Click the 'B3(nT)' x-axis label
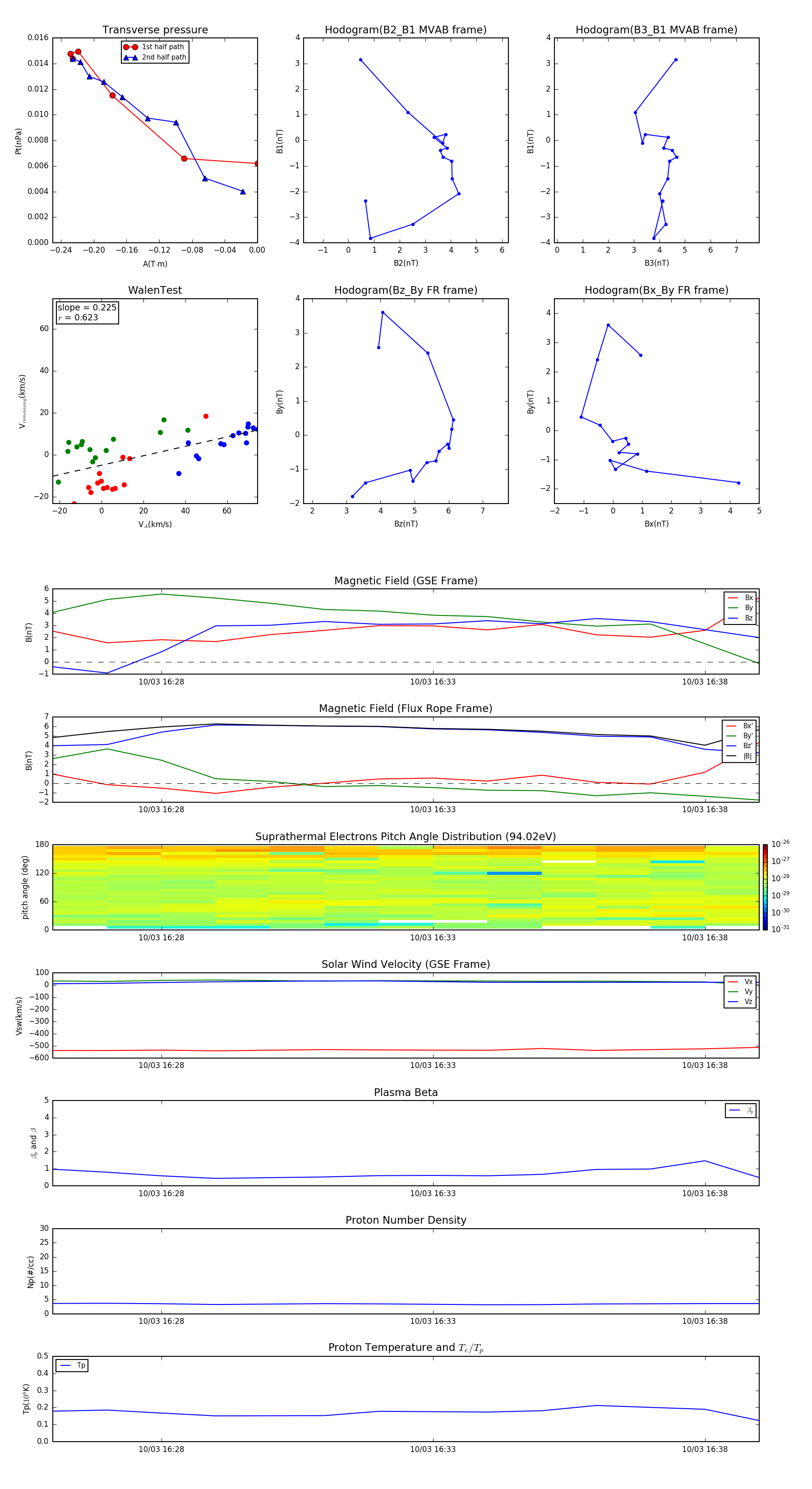Image resolution: width=812 pixels, height=1489 pixels. click(656, 263)
